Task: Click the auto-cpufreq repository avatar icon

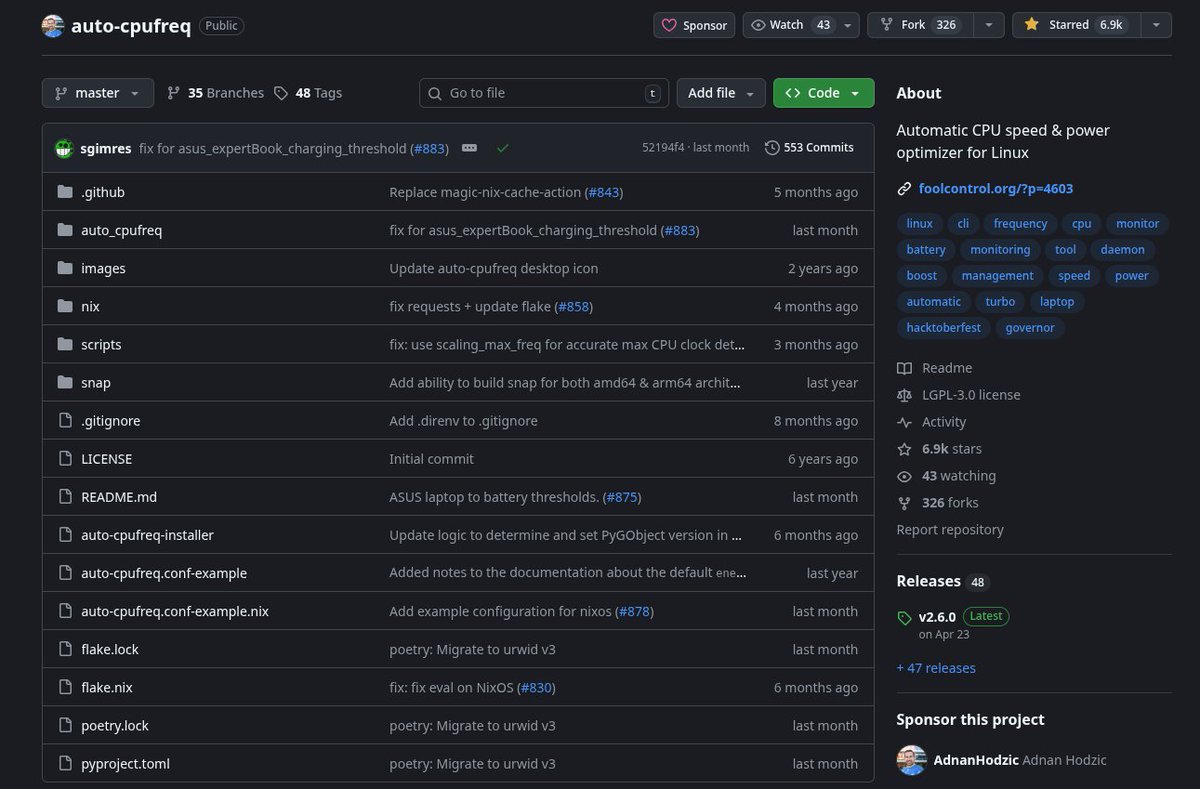Action: coord(53,25)
